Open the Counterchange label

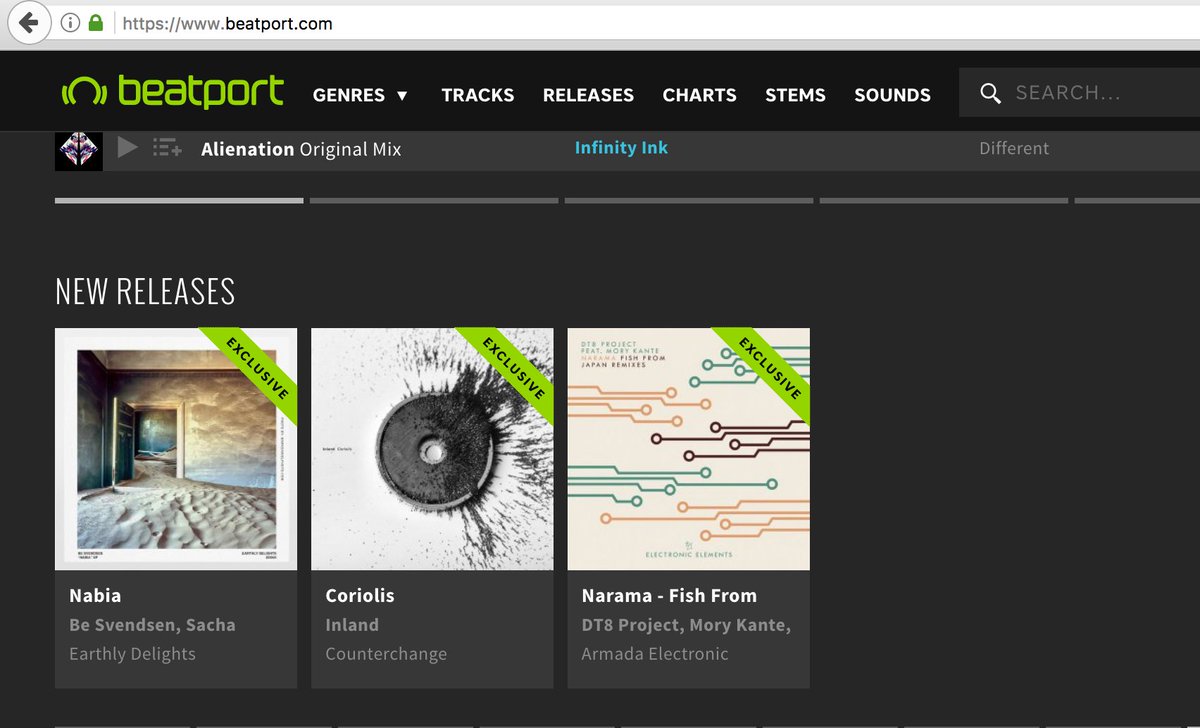[386, 654]
